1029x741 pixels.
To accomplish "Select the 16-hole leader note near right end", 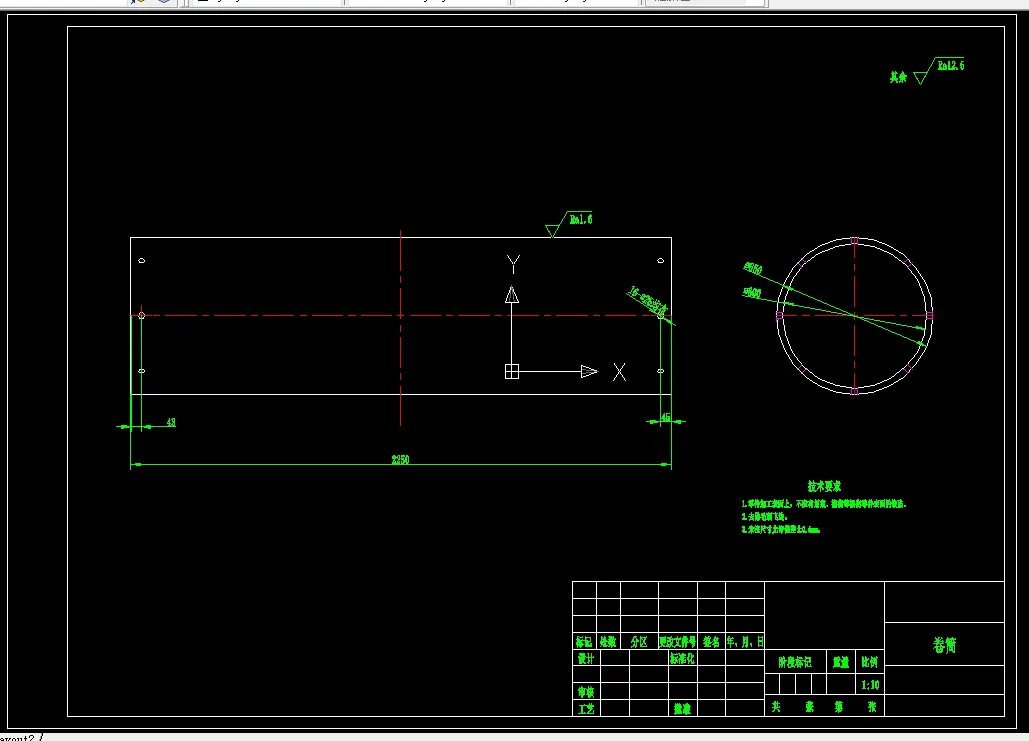I will click(x=648, y=300).
